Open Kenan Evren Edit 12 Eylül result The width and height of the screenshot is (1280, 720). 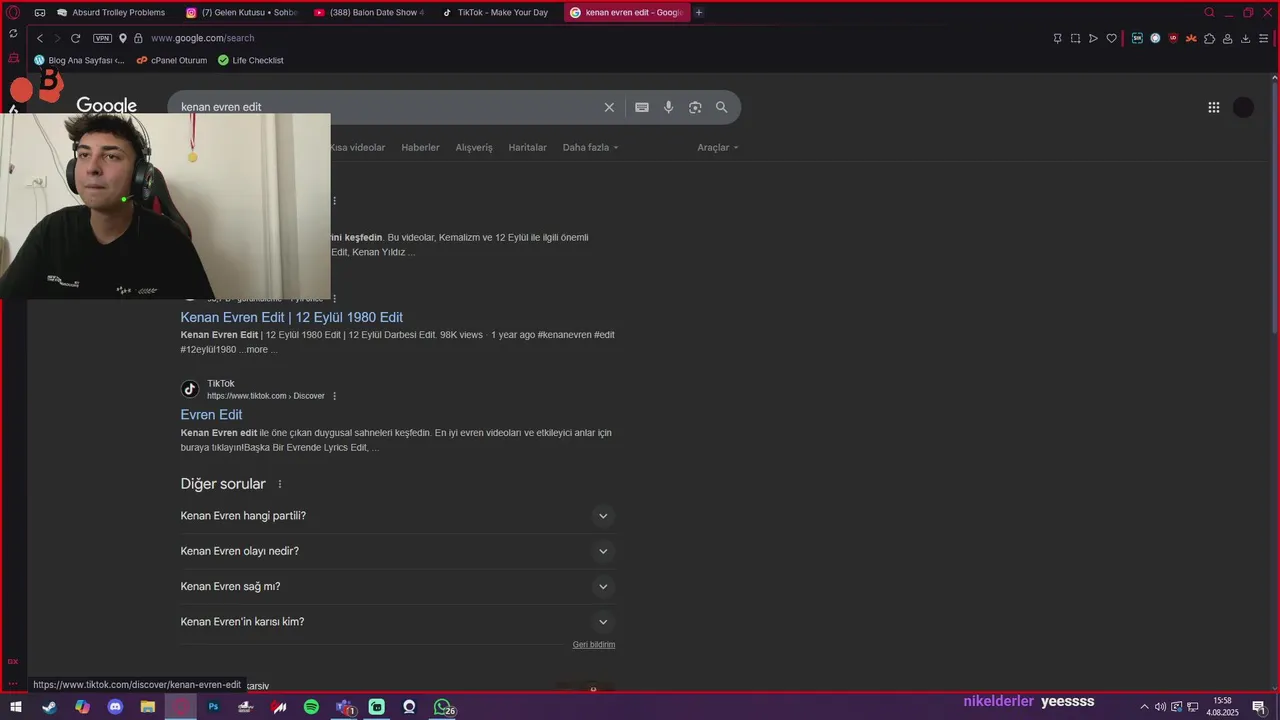pyautogui.click(x=292, y=317)
